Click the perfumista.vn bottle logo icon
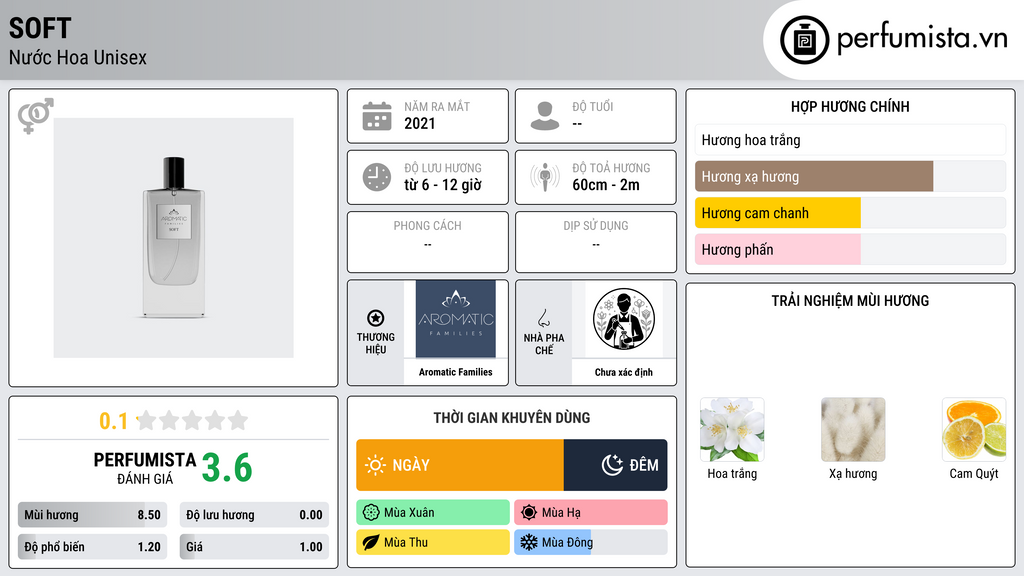Image resolution: width=1024 pixels, height=576 pixels. [x=804, y=40]
